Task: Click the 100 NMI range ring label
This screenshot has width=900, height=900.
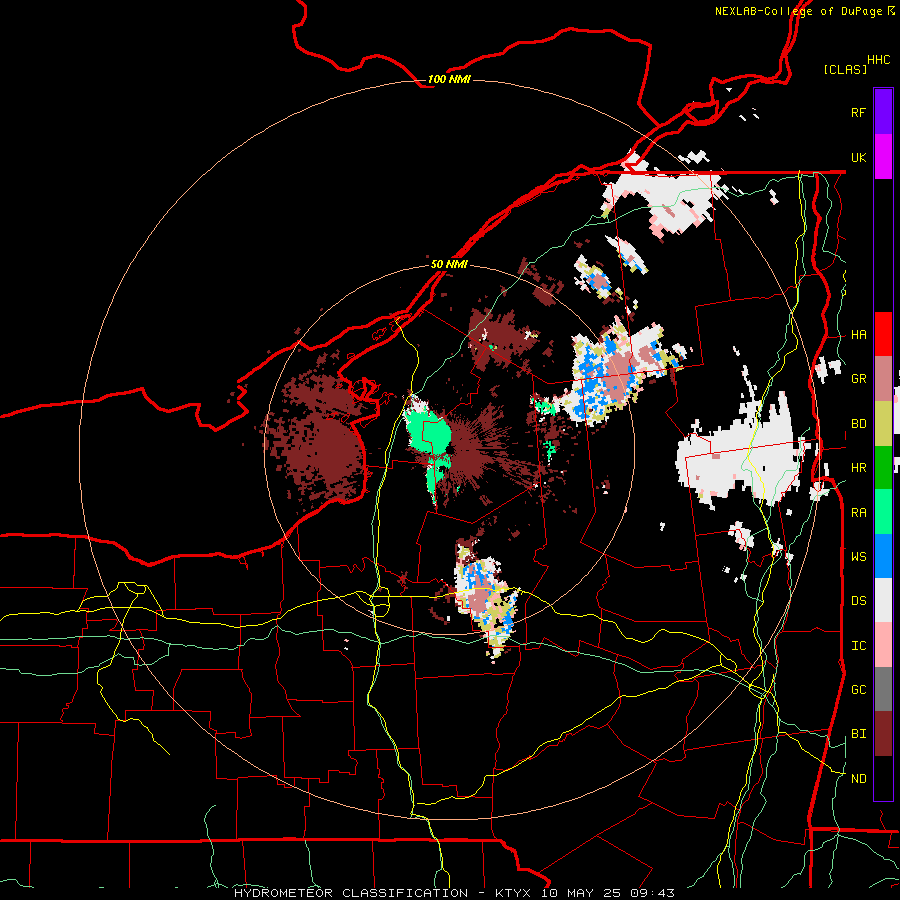Action: (x=449, y=79)
